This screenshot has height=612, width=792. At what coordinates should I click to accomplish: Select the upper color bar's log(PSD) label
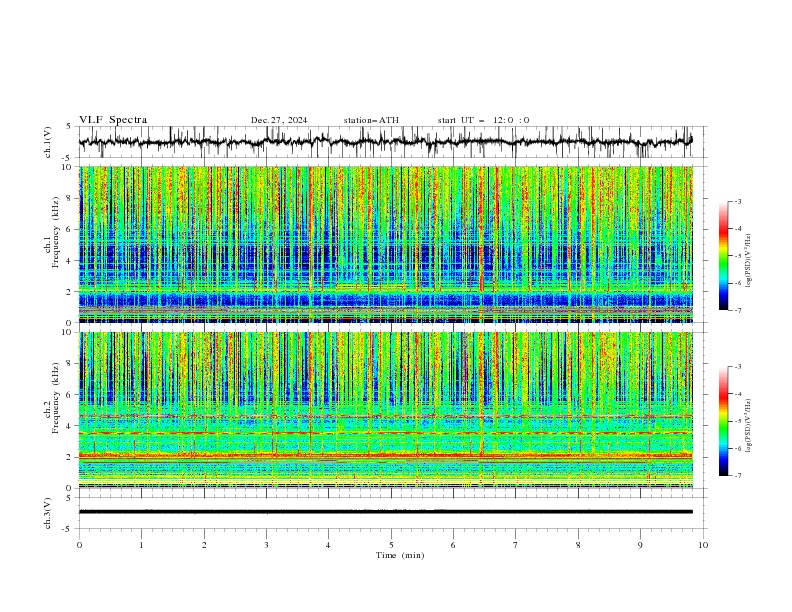pyautogui.click(x=749, y=261)
